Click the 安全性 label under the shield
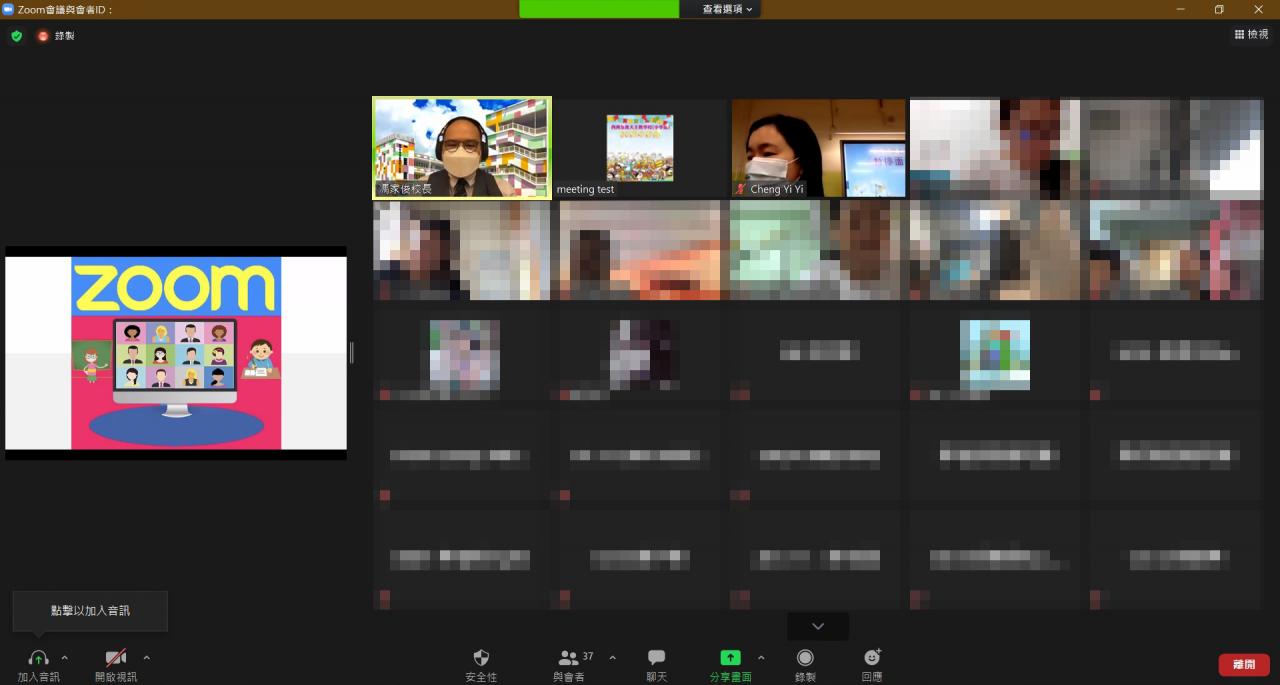1280x685 pixels. (x=481, y=677)
